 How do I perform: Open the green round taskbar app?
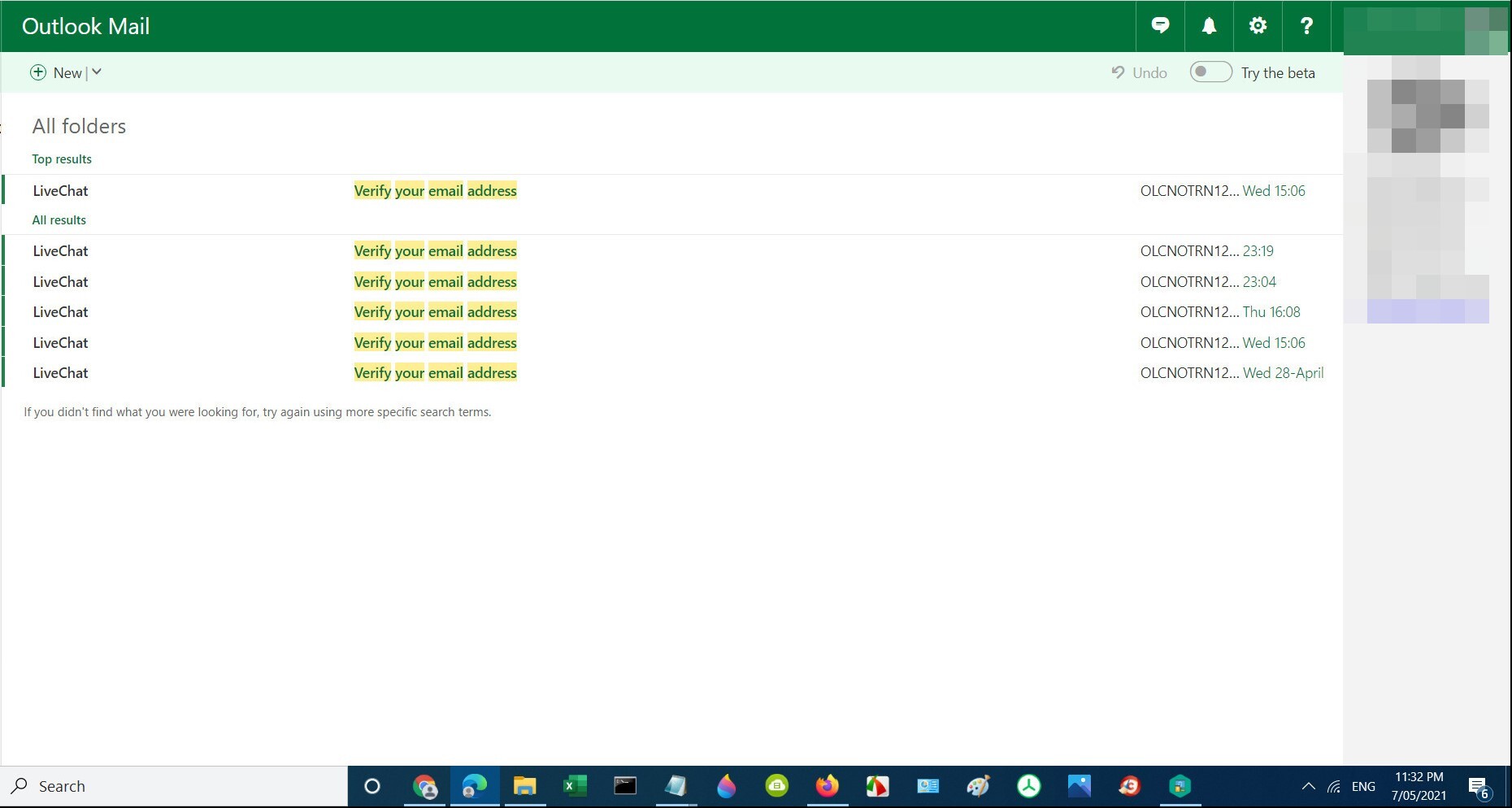coord(776,786)
